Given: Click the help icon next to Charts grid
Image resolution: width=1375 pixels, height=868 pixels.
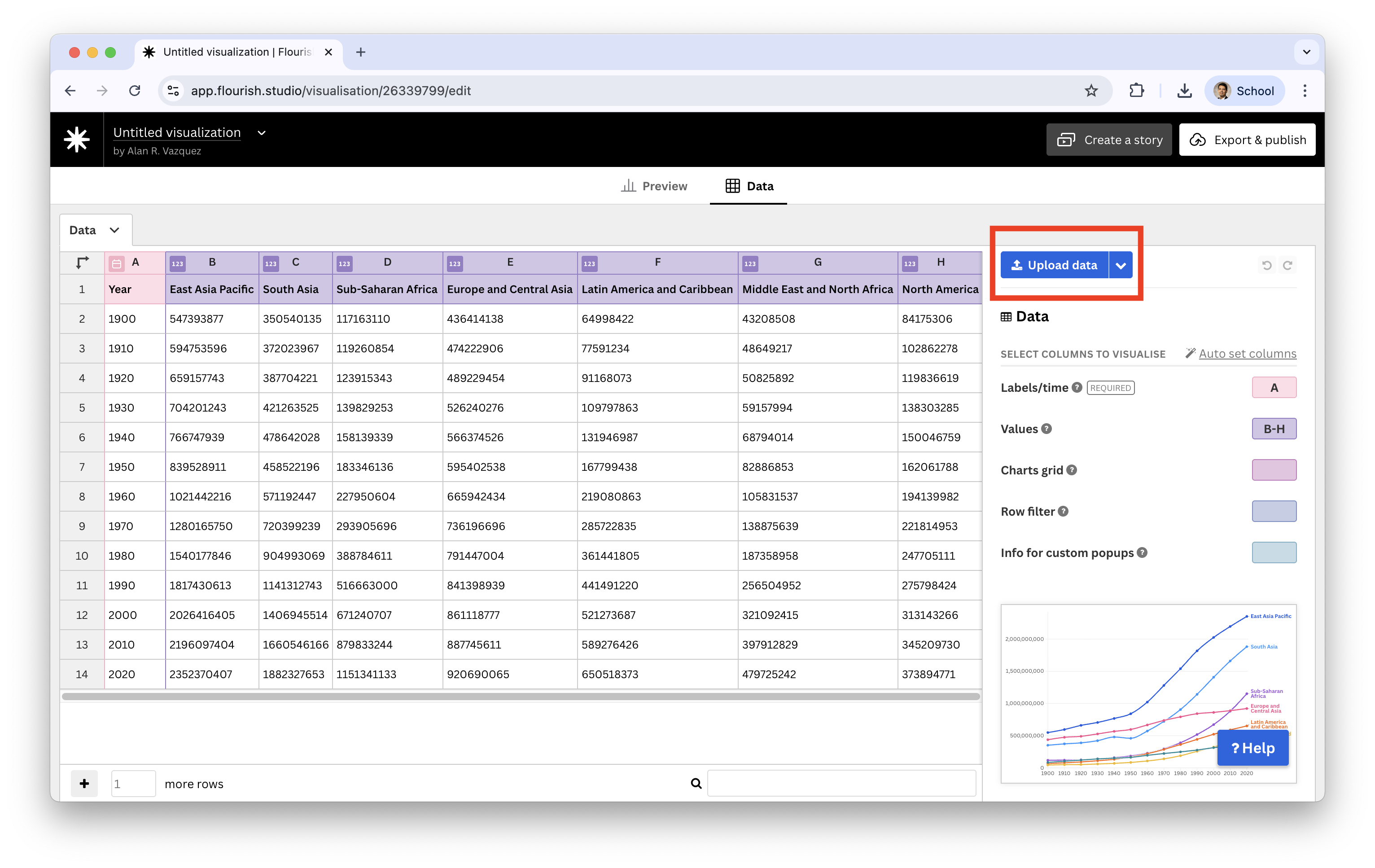Looking at the screenshot, I should [x=1072, y=469].
